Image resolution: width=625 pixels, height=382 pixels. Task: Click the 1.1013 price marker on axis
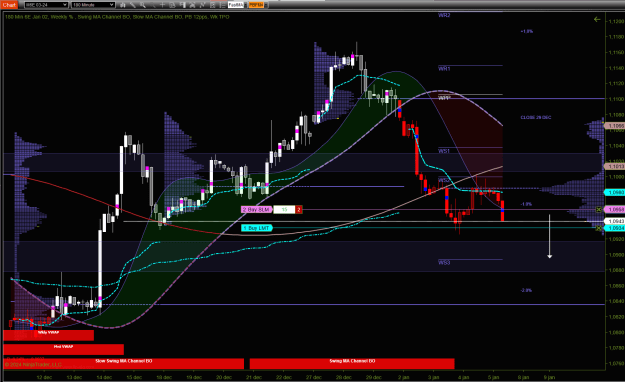(615, 166)
